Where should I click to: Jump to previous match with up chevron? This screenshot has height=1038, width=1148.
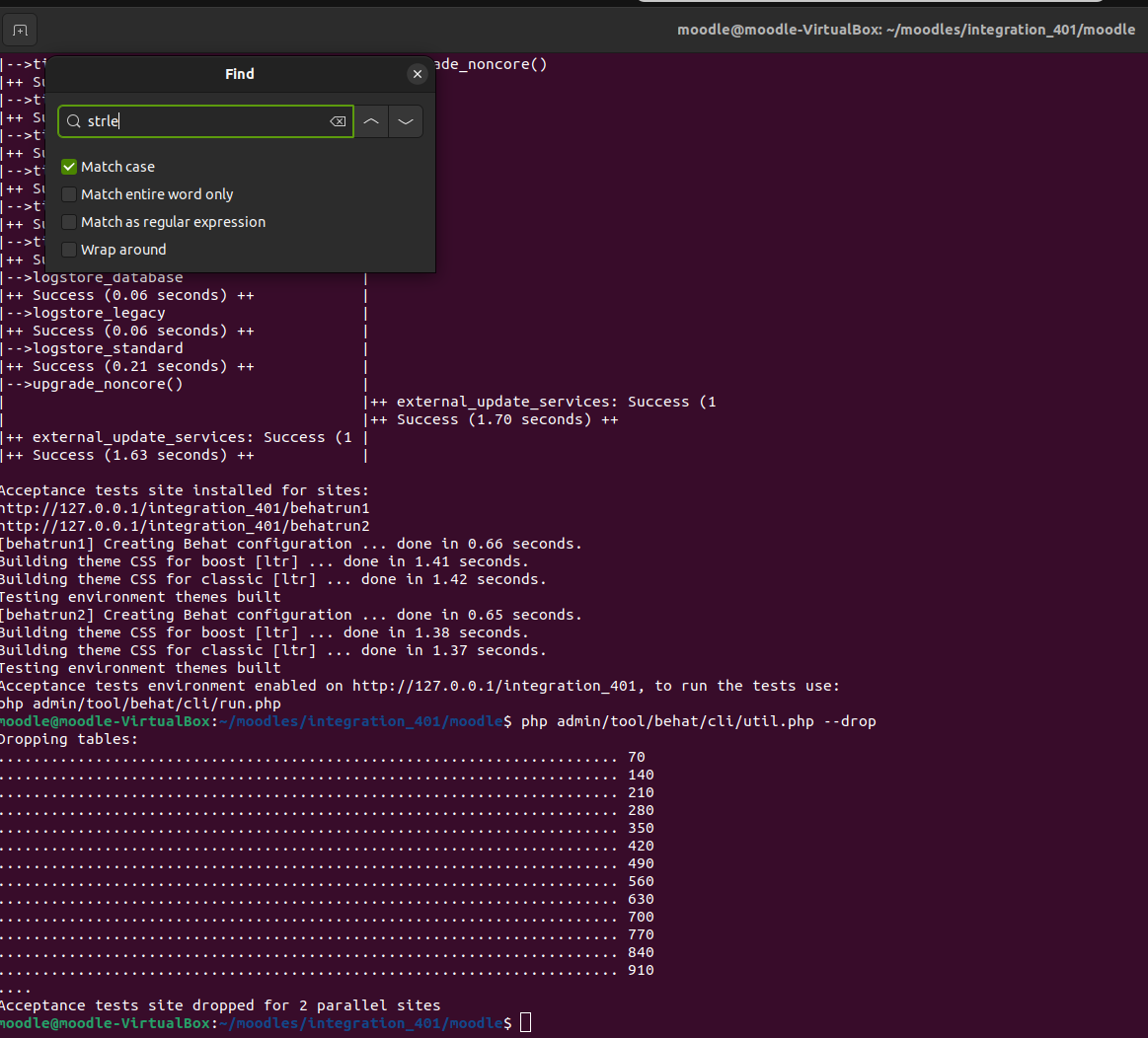(x=371, y=121)
